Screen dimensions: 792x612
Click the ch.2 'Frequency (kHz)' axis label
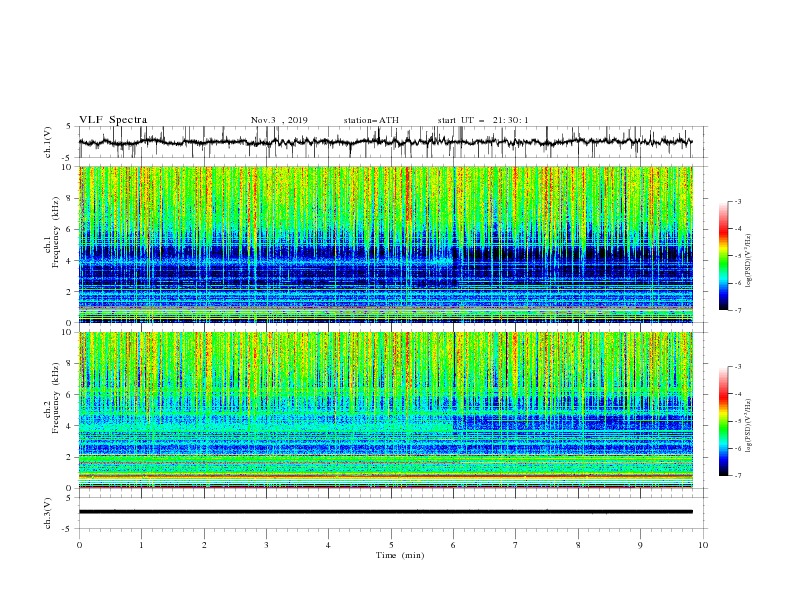(55, 398)
